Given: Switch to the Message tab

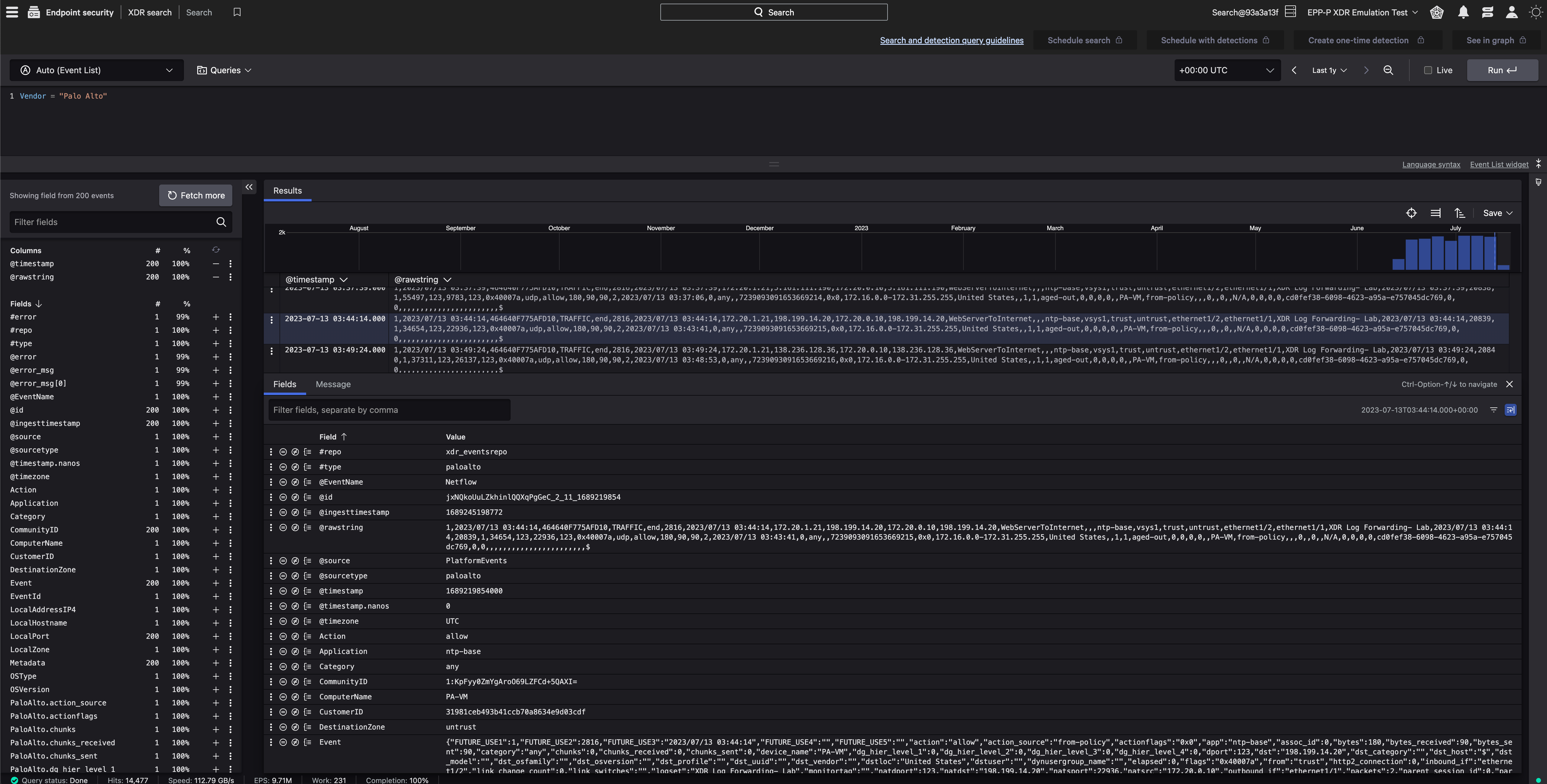Looking at the screenshot, I should coord(333,384).
